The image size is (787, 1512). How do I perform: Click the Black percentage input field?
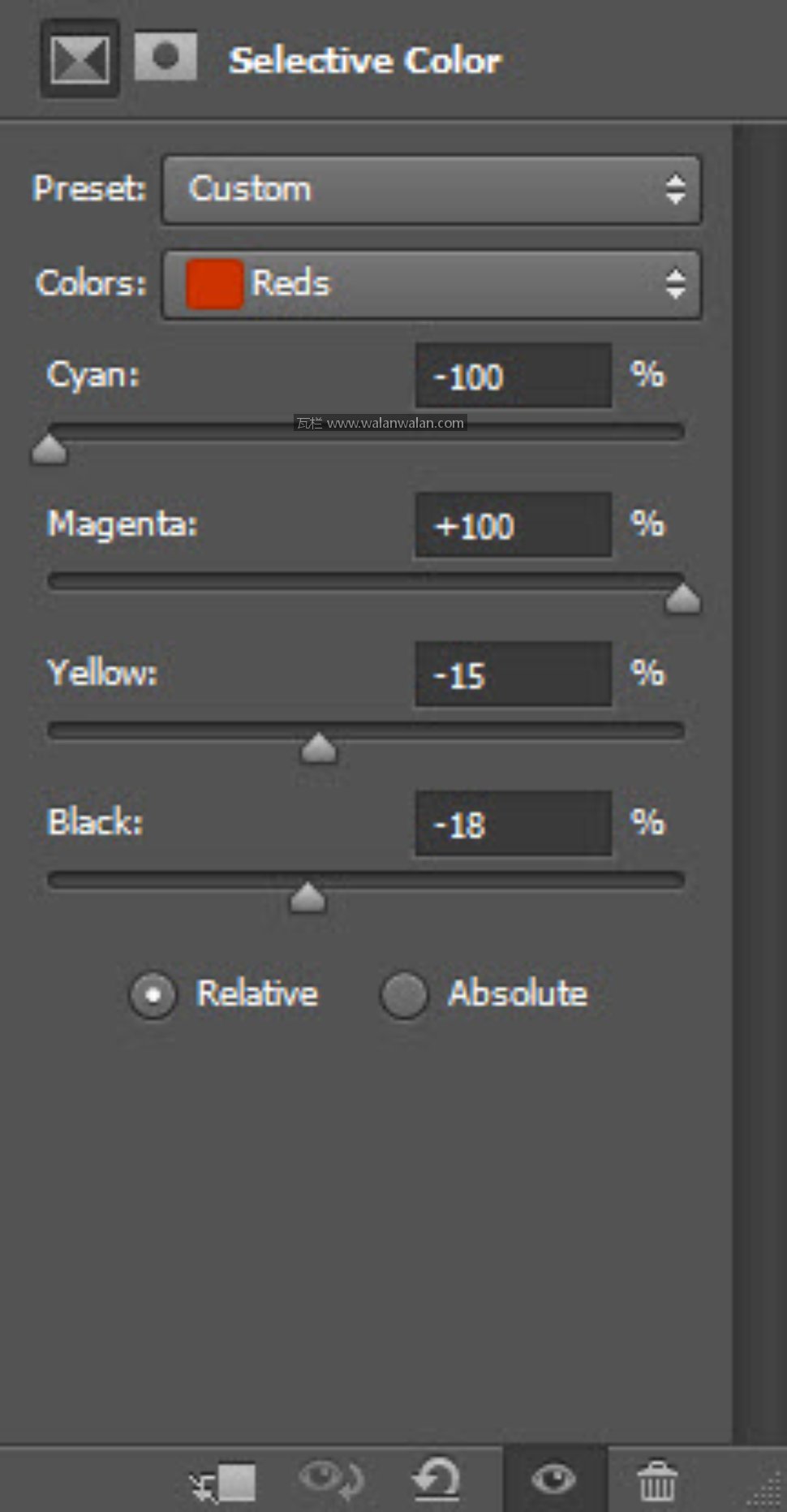513,825
